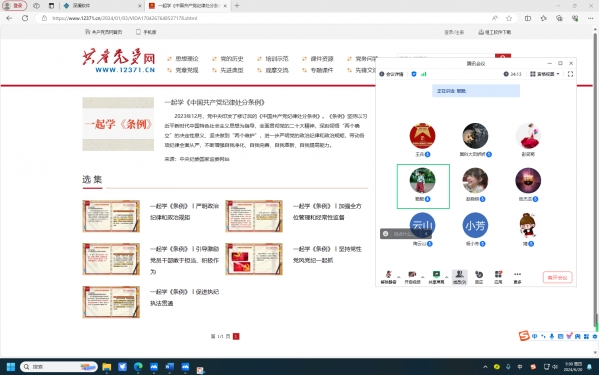Start screen sharing in Tencent Meeting
599x375 pixels.
click(436, 277)
